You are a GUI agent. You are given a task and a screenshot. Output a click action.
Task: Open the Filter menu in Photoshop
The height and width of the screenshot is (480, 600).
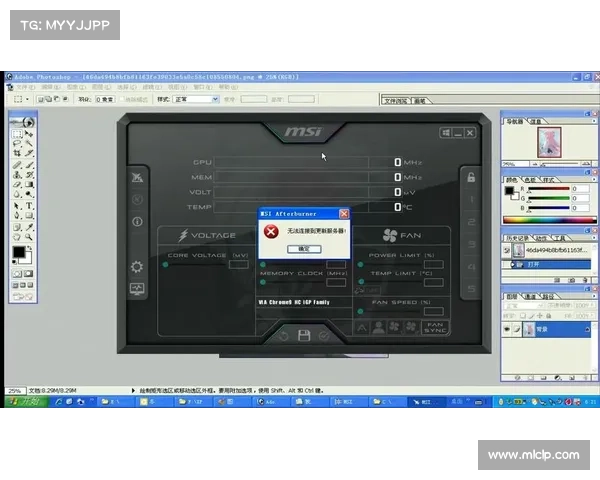coord(152,87)
